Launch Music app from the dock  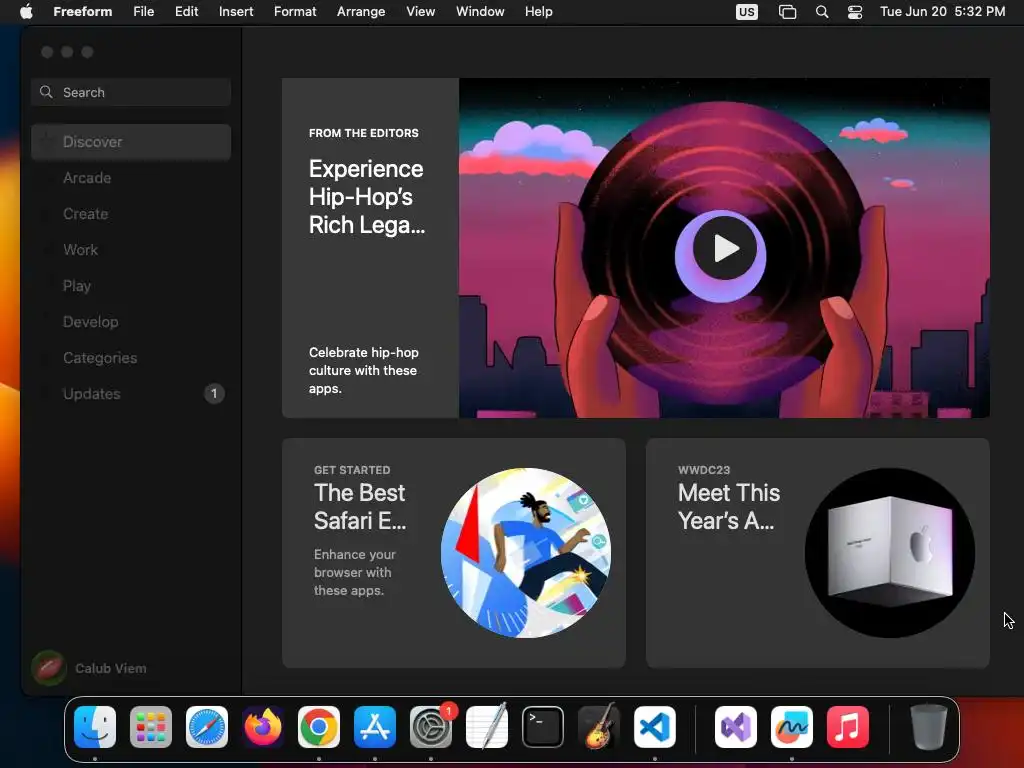848,727
